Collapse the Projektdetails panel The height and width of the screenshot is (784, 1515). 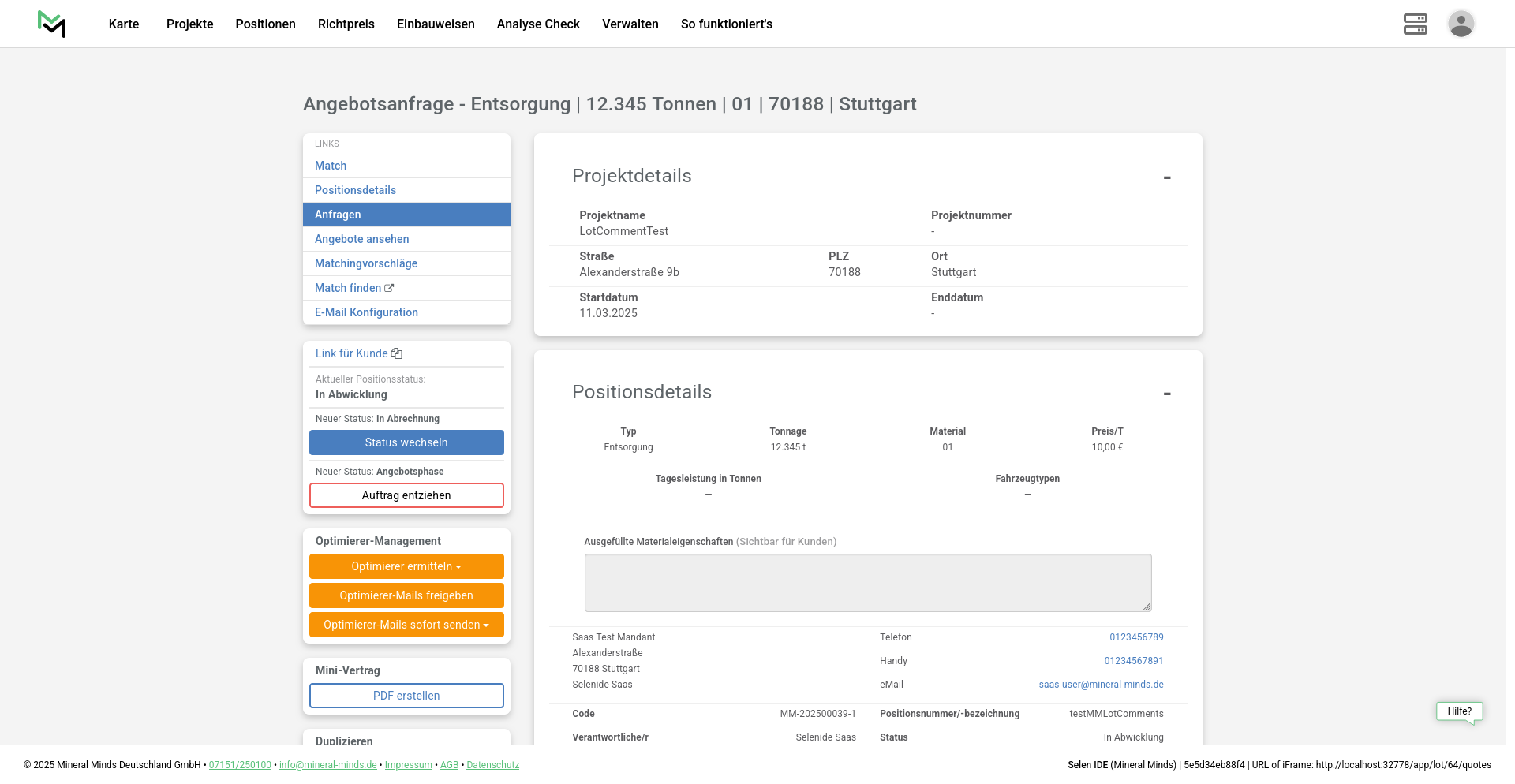1166,177
